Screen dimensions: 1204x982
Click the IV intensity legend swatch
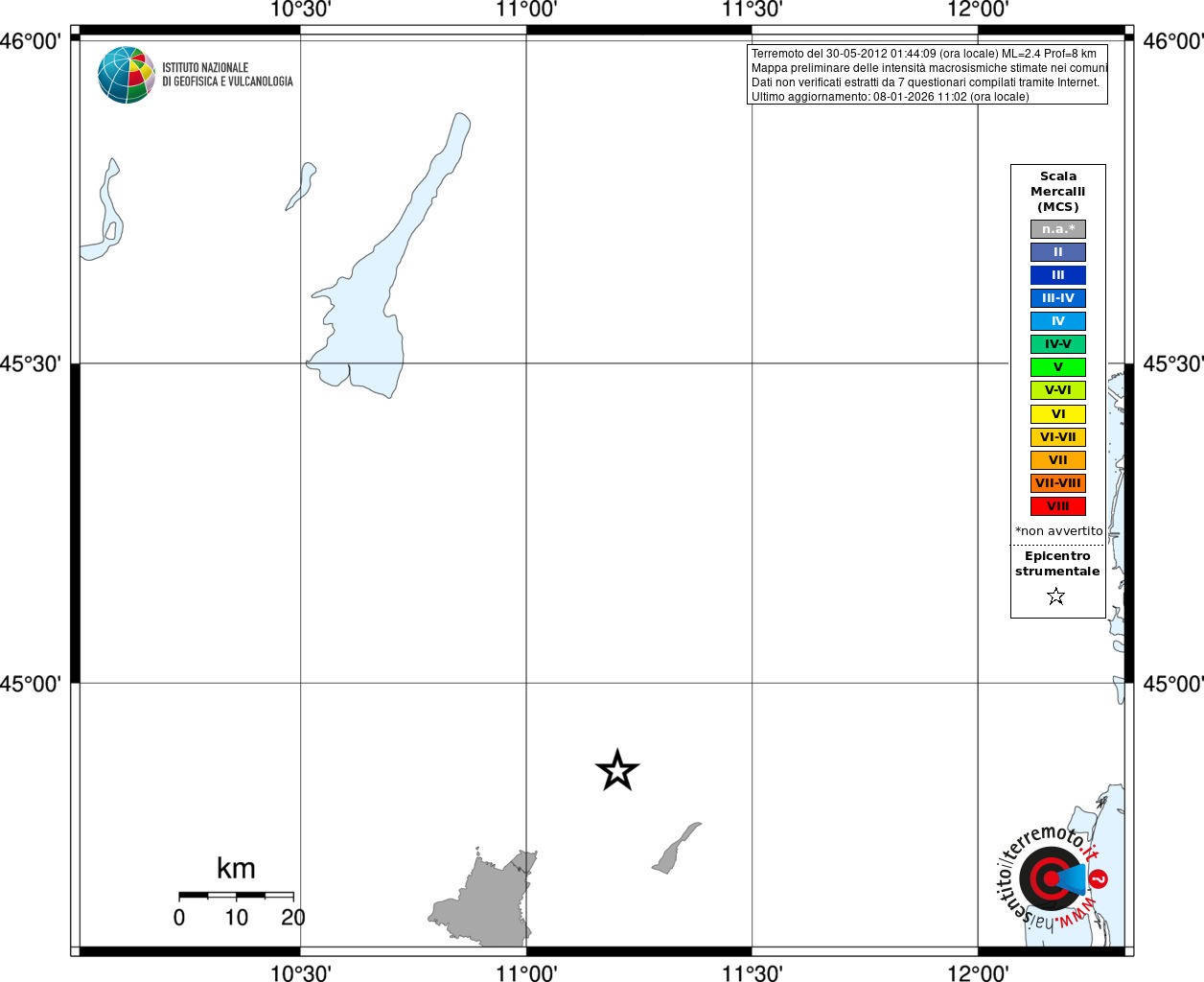pos(1058,321)
